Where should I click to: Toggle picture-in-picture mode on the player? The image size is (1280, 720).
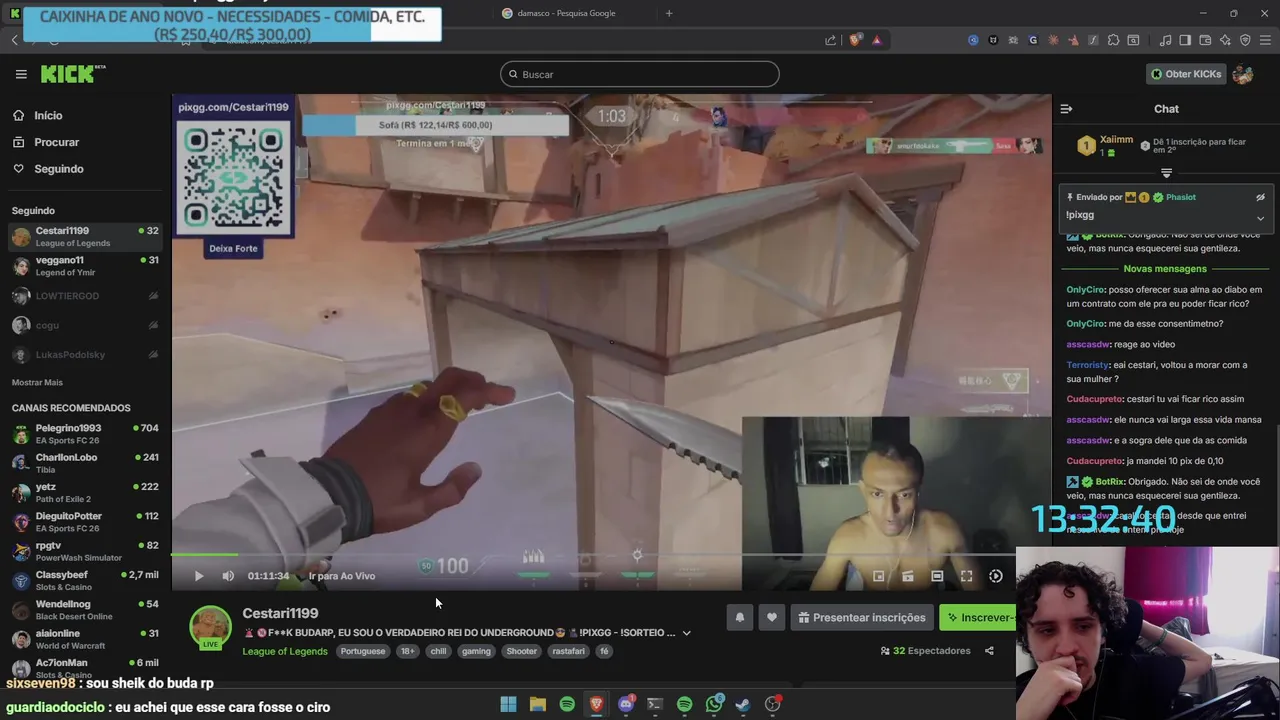click(879, 576)
